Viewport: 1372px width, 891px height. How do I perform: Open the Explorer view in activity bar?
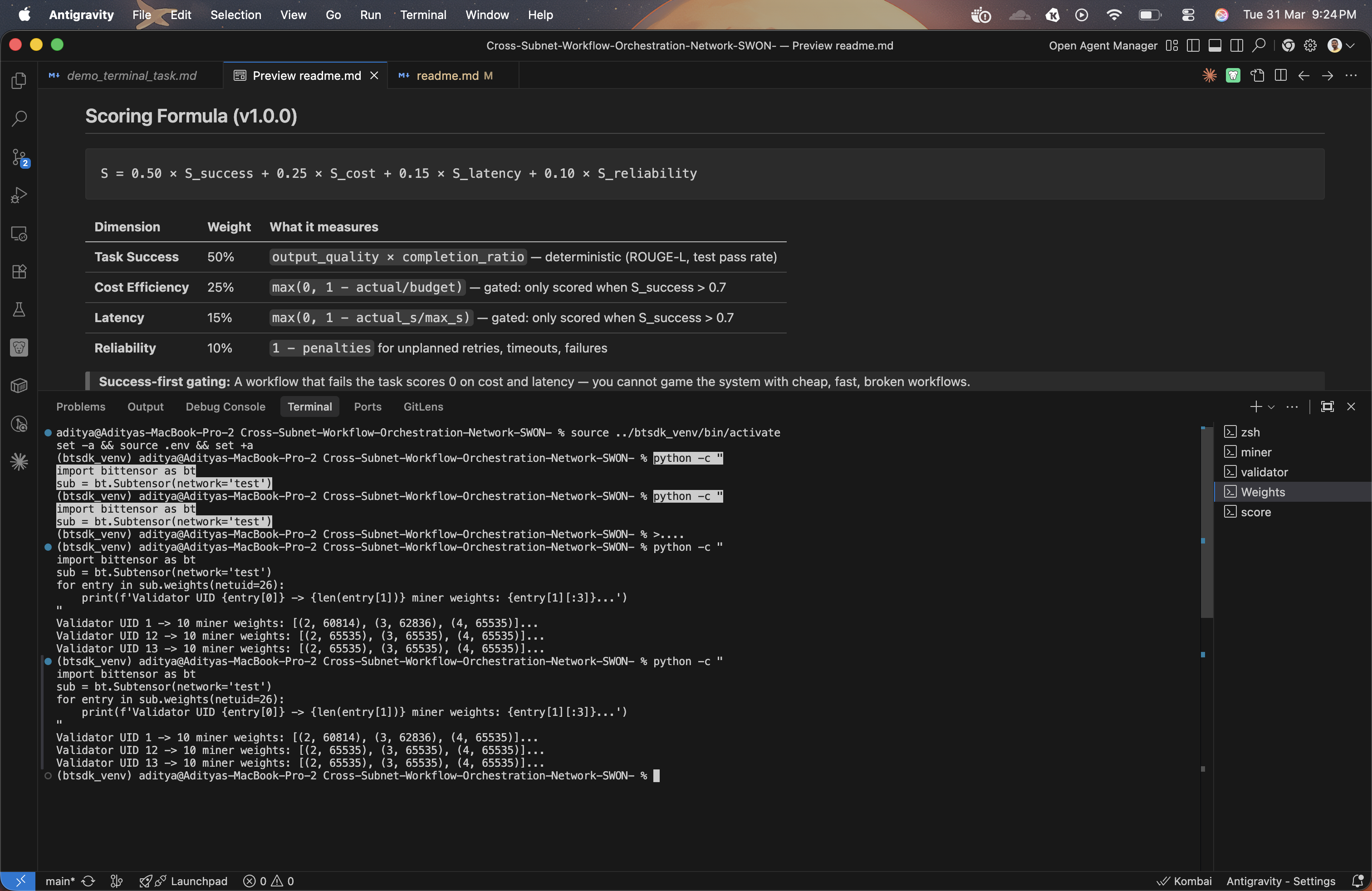19,81
